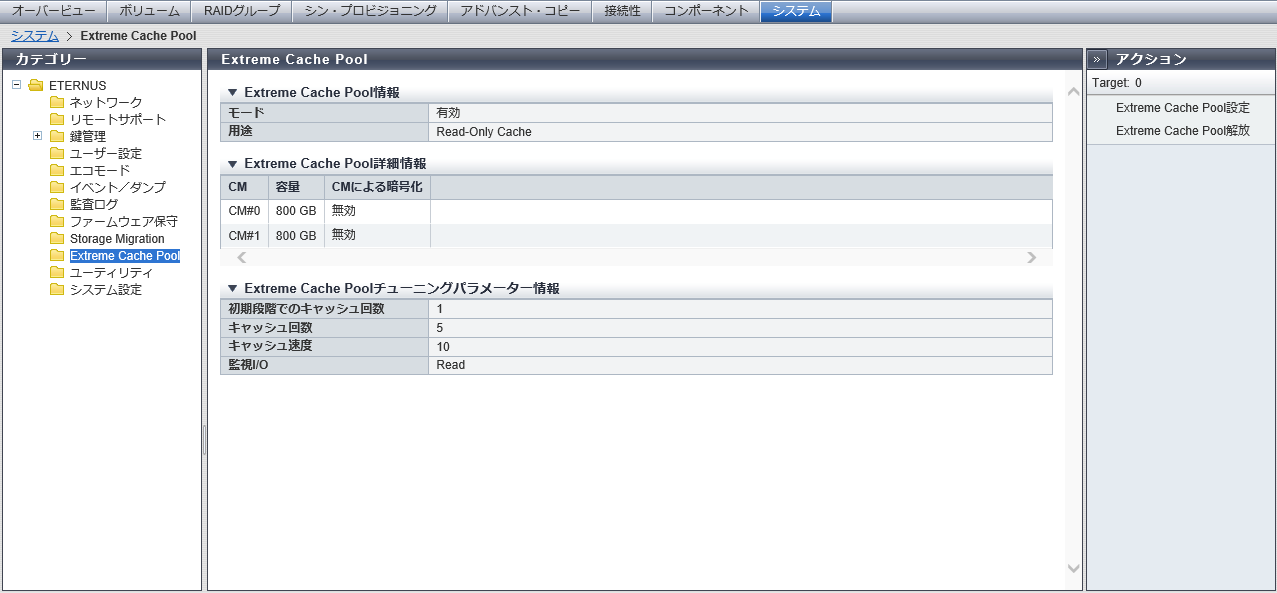
Task: Open the RAIDグループ tab
Action: tap(242, 11)
